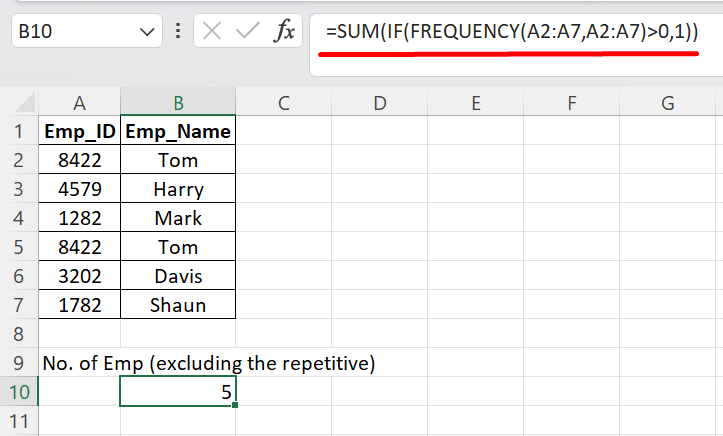The image size is (723, 436).
Task: Click the Select All corner triangle
Action: click(24, 102)
